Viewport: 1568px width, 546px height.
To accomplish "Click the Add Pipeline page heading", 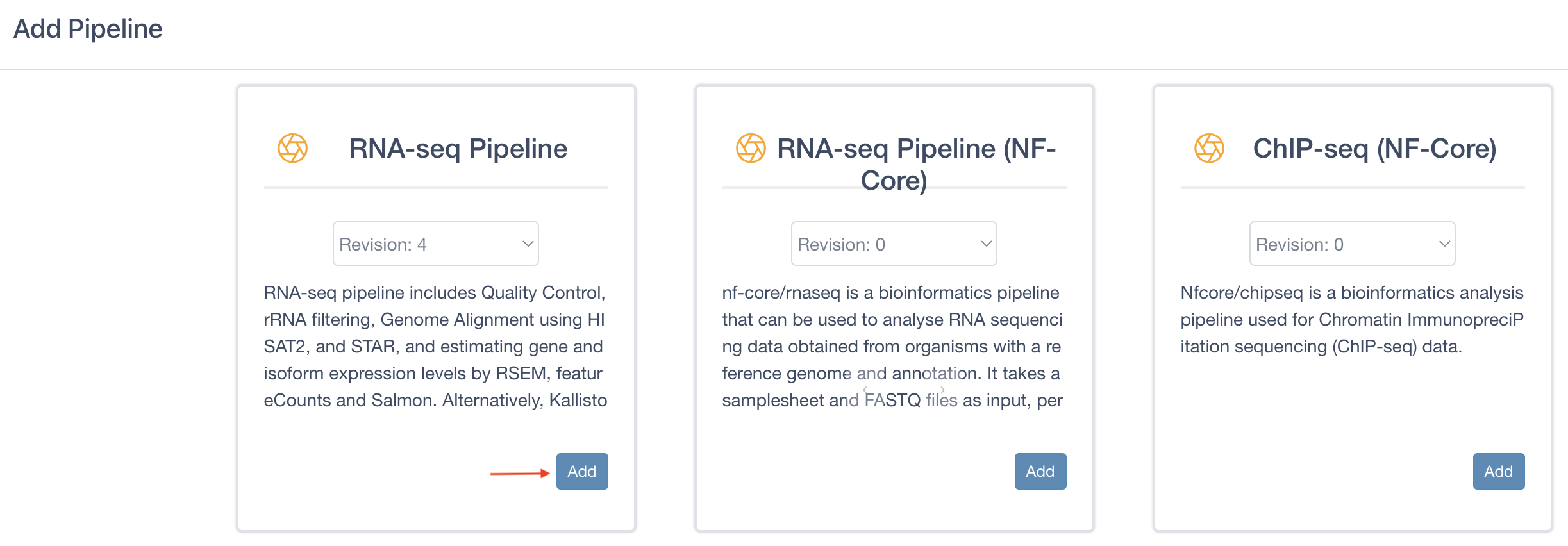I will [88, 29].
